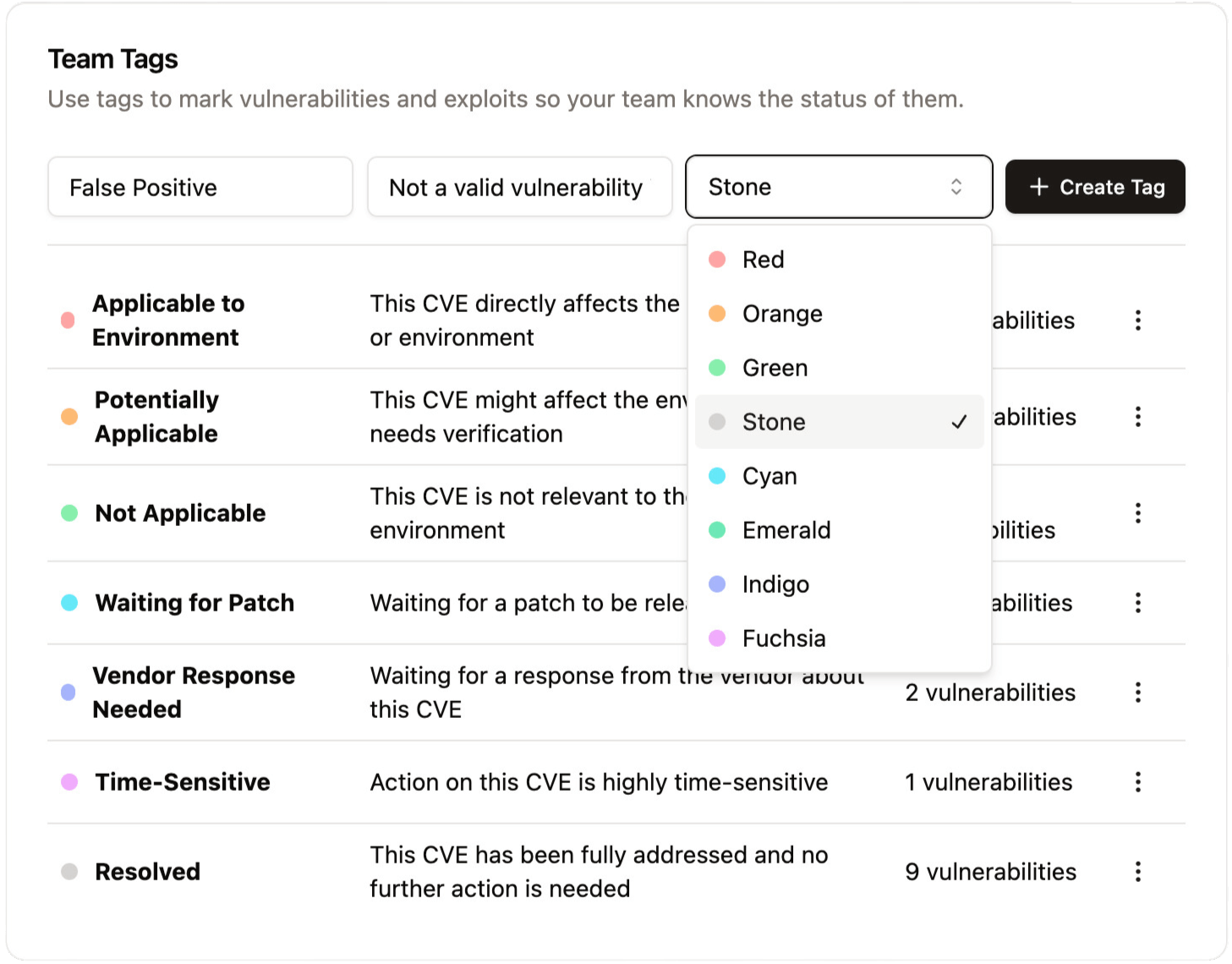Click the Fuchsia color dot
Screen dimensions: 1232x964
(717, 638)
